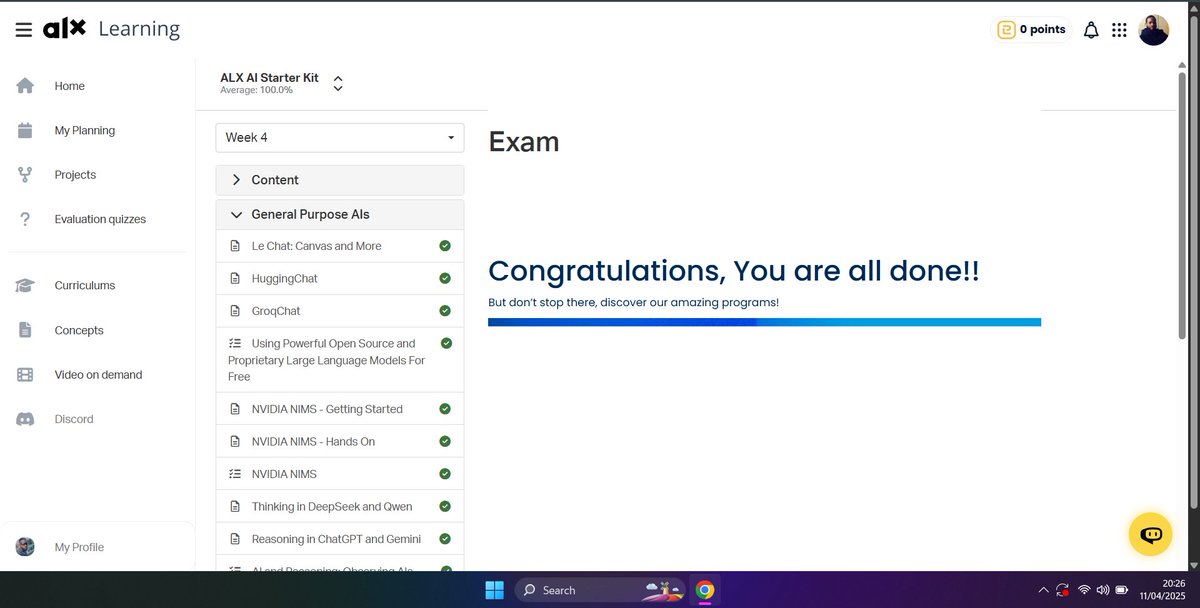Image resolution: width=1200 pixels, height=608 pixels.
Task: Open the yellow chat support button
Action: (x=1150, y=534)
